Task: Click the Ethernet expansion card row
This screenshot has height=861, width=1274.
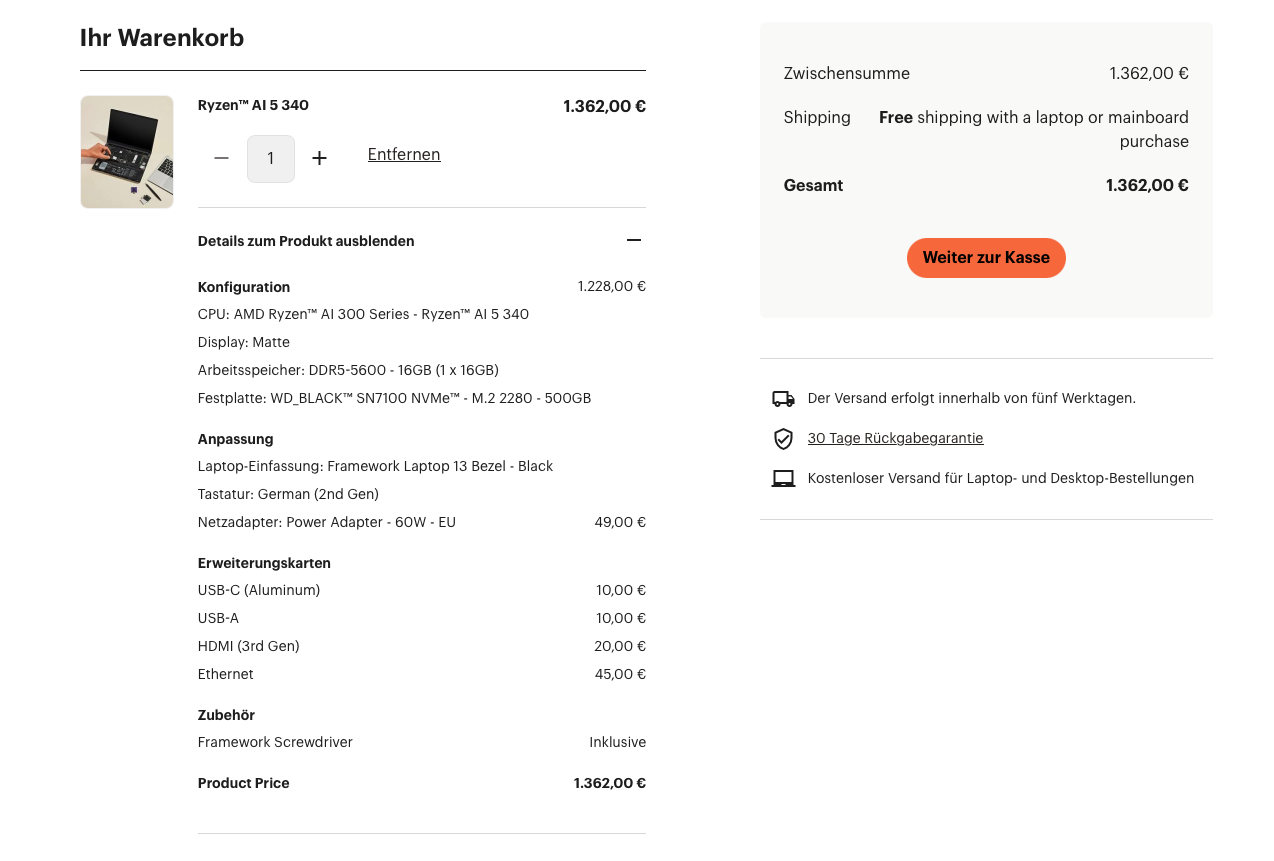Action: click(226, 674)
